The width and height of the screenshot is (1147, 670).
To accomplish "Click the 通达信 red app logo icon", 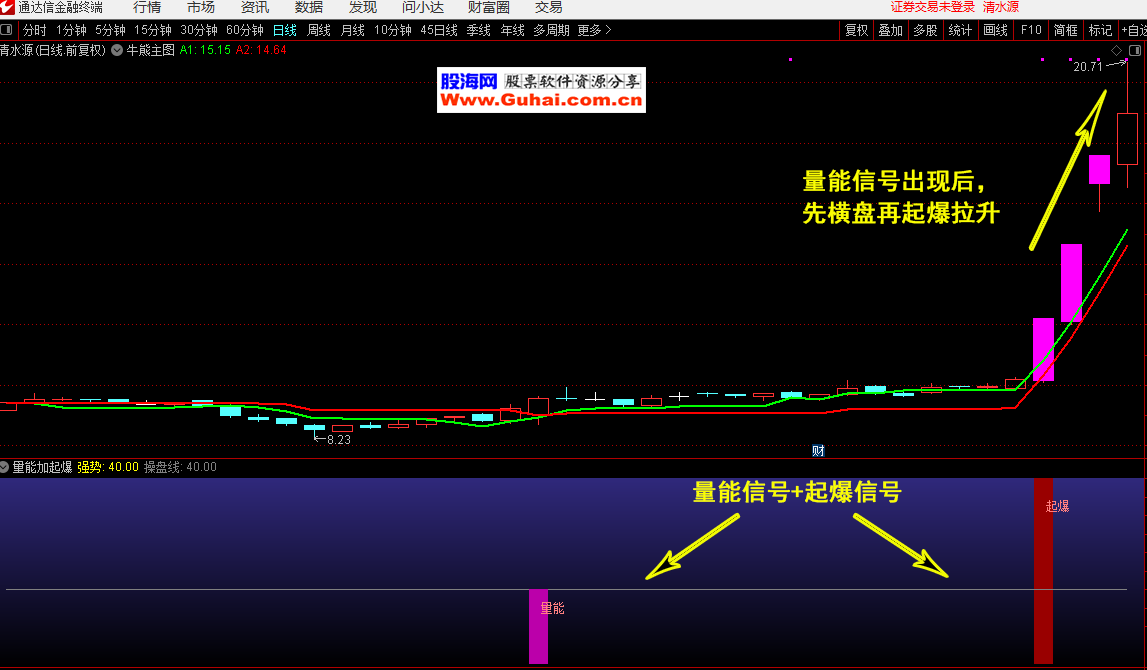I will coord(8,8).
